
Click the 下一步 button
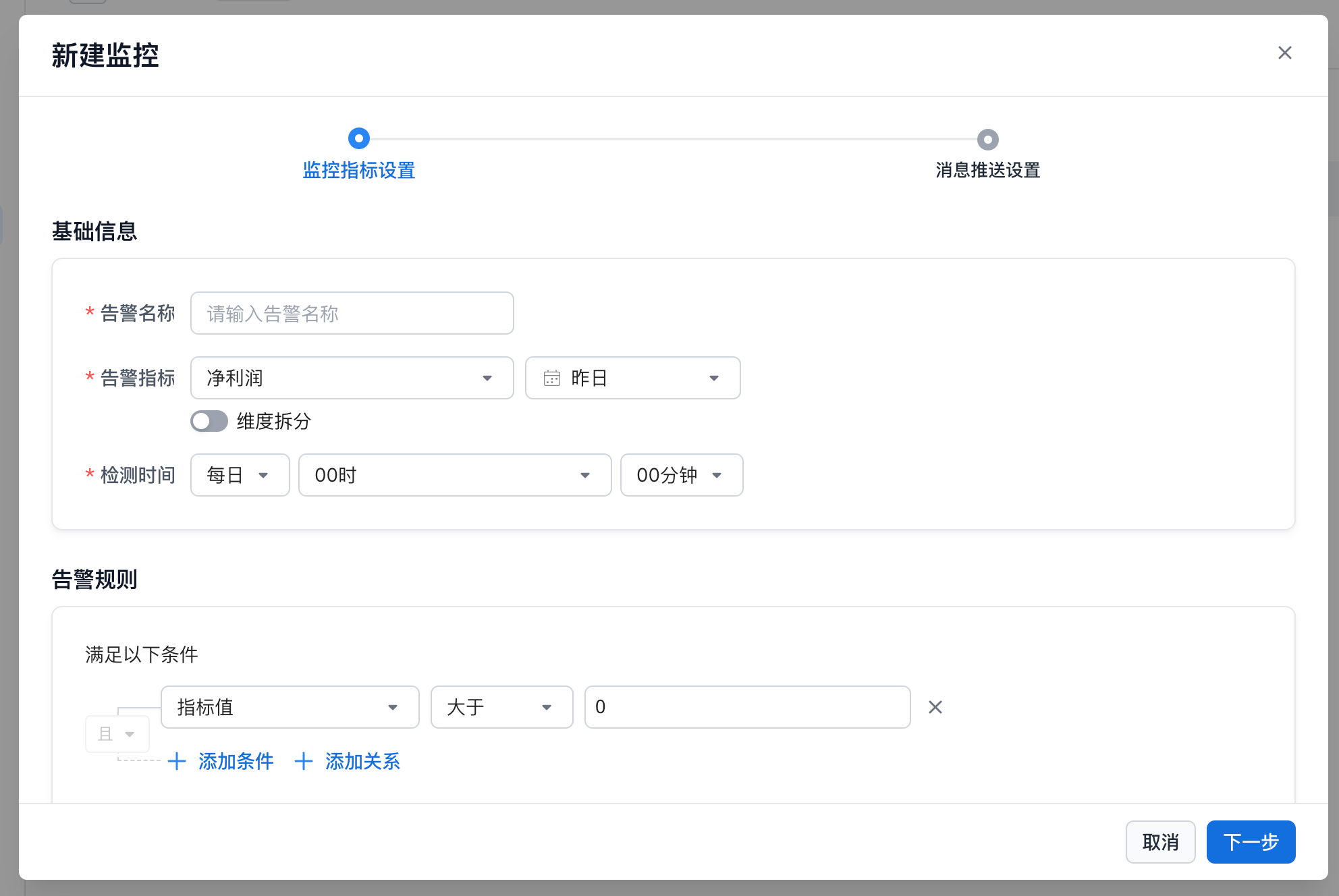tap(1251, 842)
